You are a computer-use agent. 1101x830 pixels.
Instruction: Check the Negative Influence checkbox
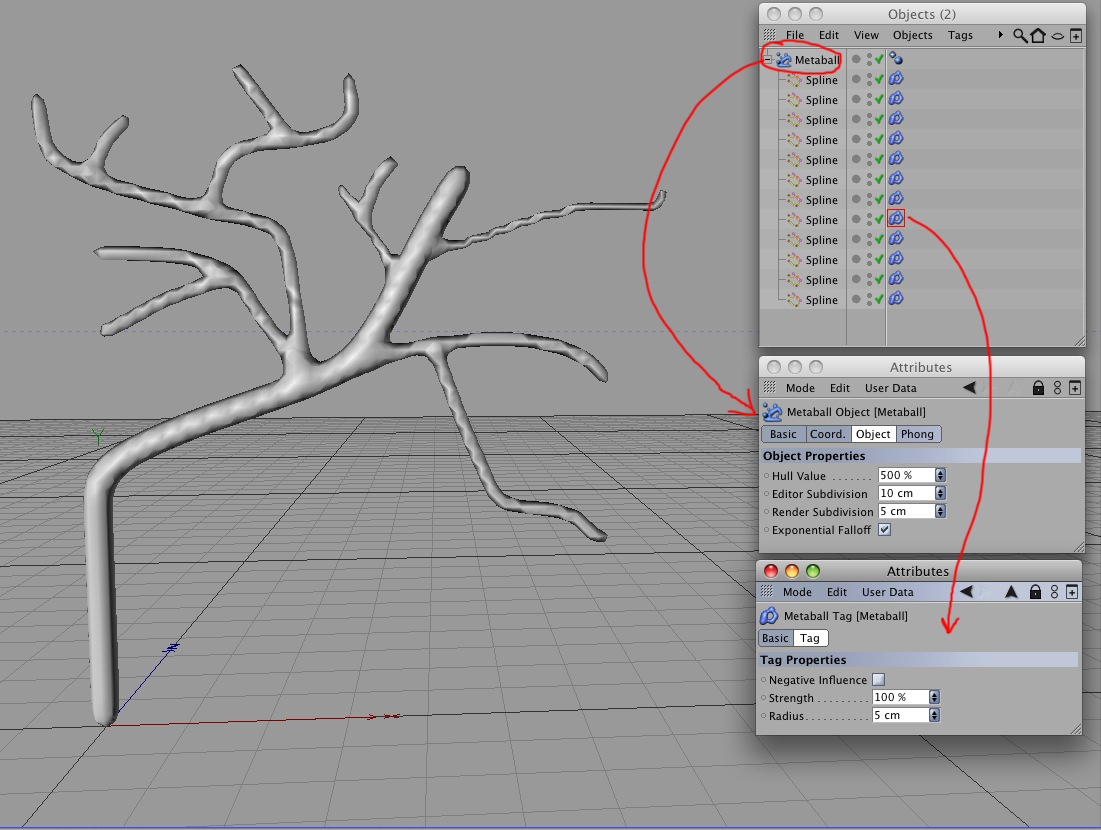coord(878,680)
